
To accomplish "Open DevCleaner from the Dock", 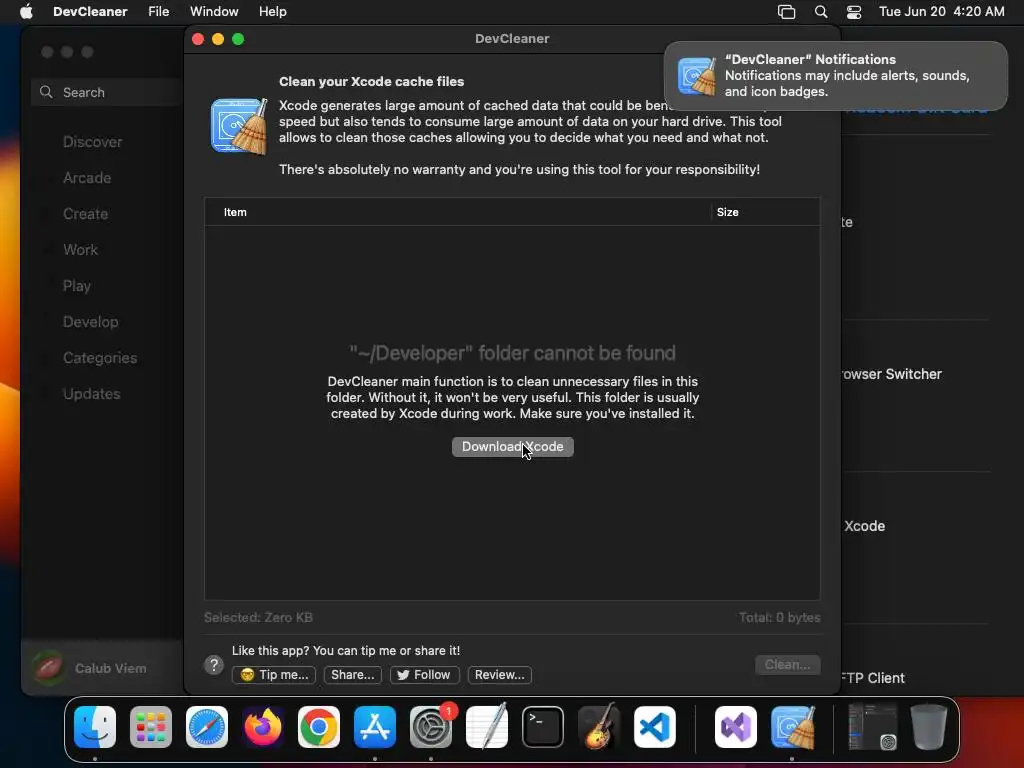I will pyautogui.click(x=792, y=727).
